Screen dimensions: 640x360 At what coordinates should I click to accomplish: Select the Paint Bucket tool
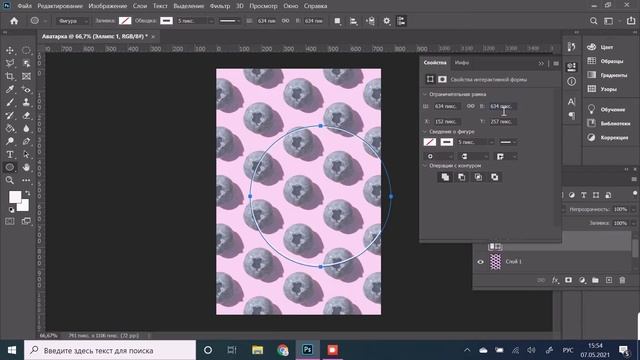pos(10,129)
